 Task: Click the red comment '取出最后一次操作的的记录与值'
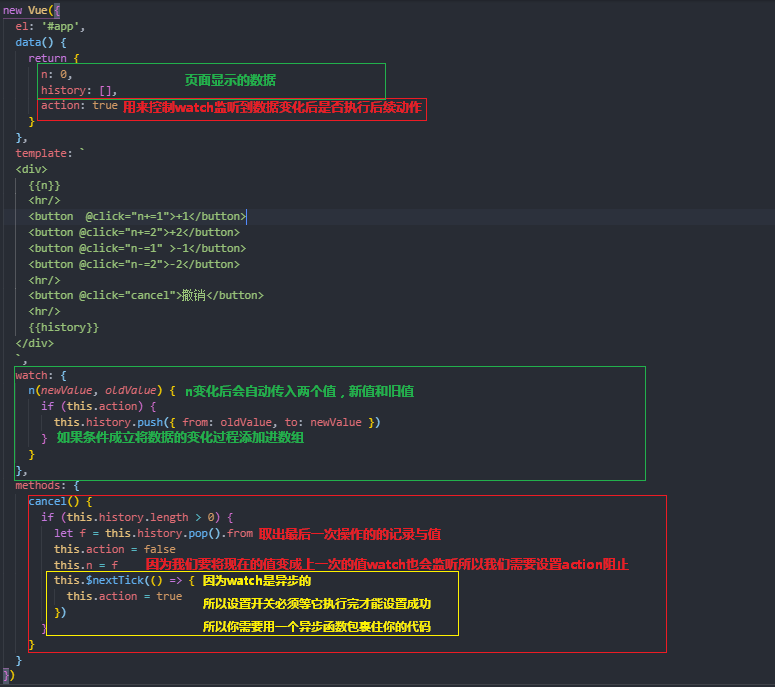tap(350, 534)
